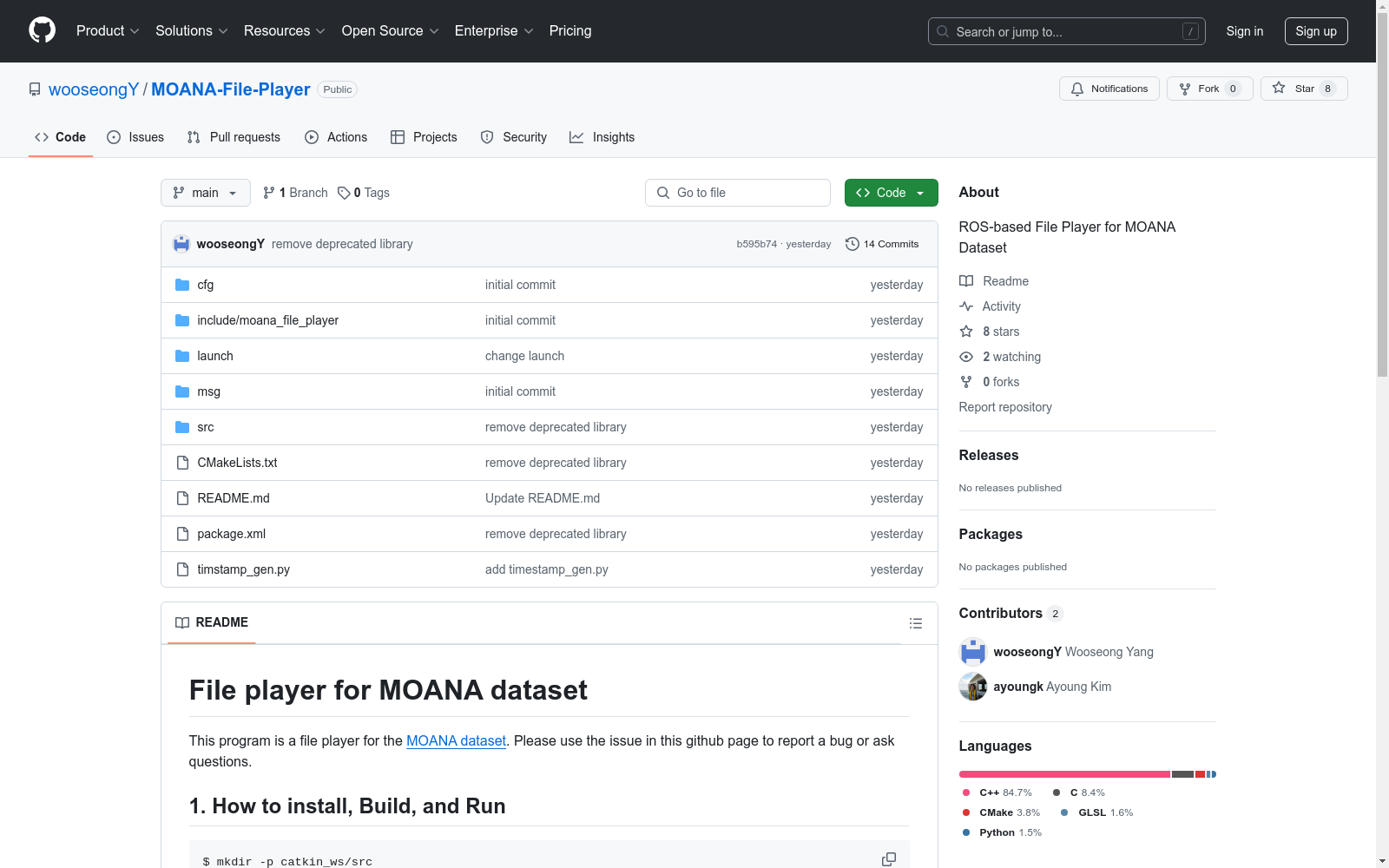Open the 'change launch' commit message
This screenshot has width=1389, height=868.
(x=524, y=356)
